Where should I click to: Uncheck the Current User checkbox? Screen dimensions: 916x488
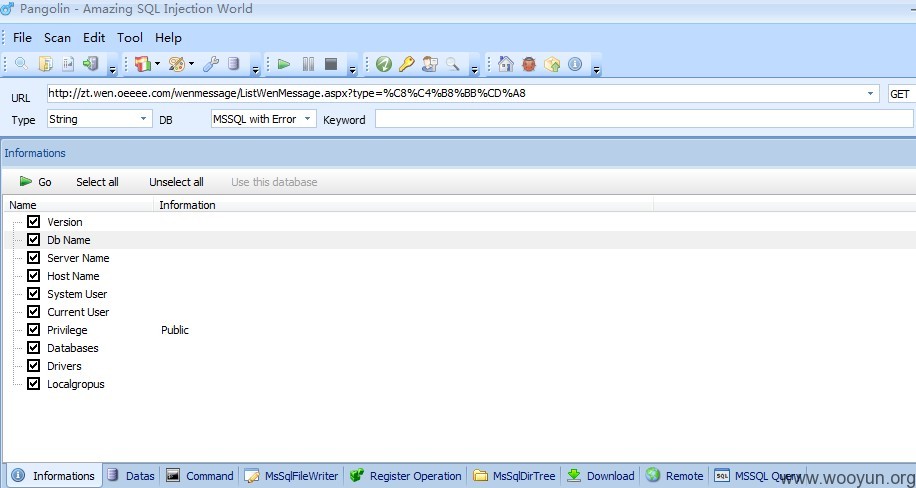tap(33, 312)
